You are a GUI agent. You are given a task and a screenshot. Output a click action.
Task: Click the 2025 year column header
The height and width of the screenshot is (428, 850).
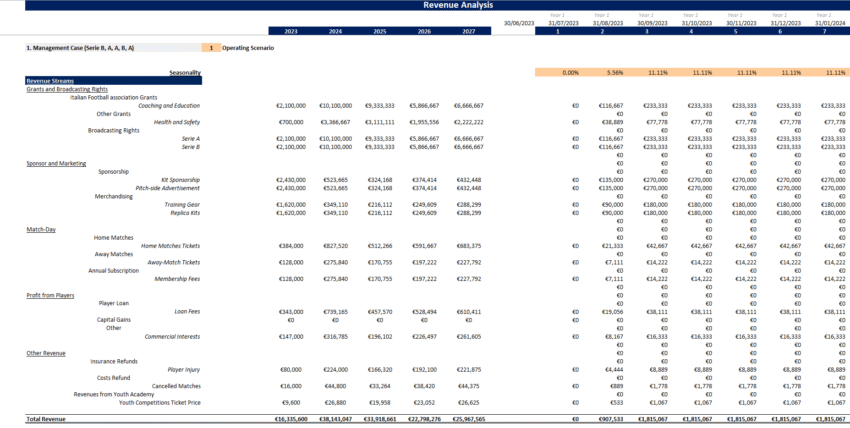379,31
